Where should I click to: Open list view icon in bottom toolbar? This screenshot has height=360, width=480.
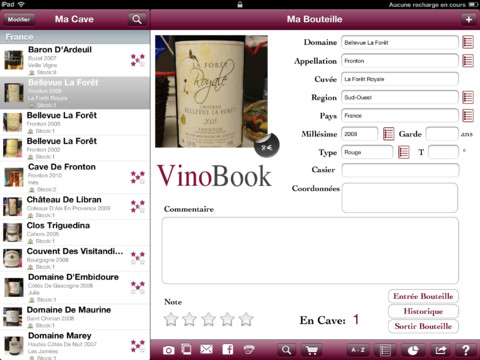[x=385, y=350]
